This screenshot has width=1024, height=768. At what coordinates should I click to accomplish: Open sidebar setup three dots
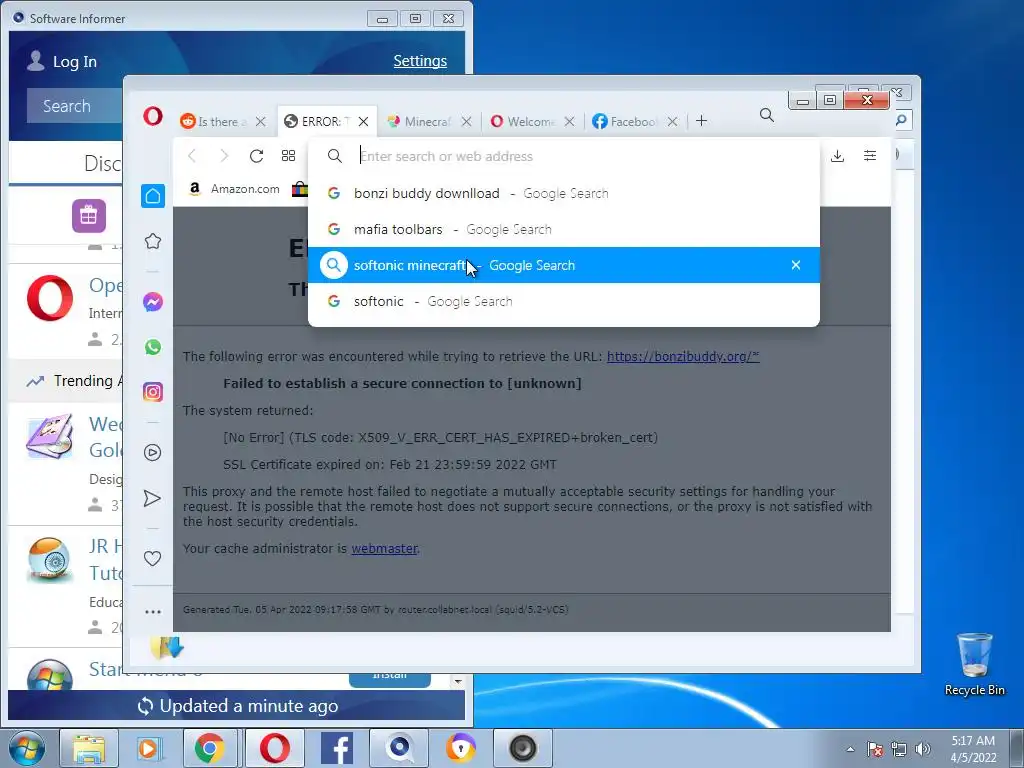point(153,612)
